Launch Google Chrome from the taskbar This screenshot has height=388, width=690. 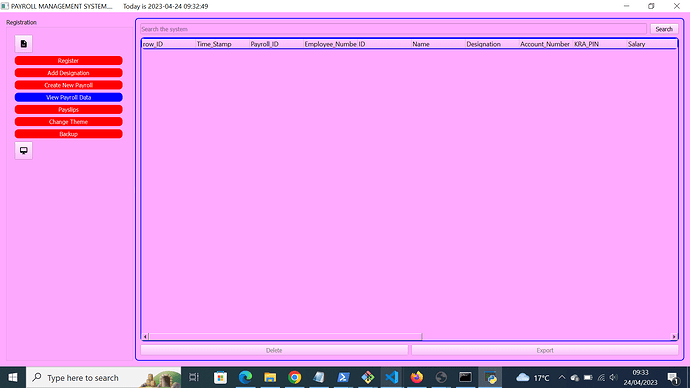(294, 377)
